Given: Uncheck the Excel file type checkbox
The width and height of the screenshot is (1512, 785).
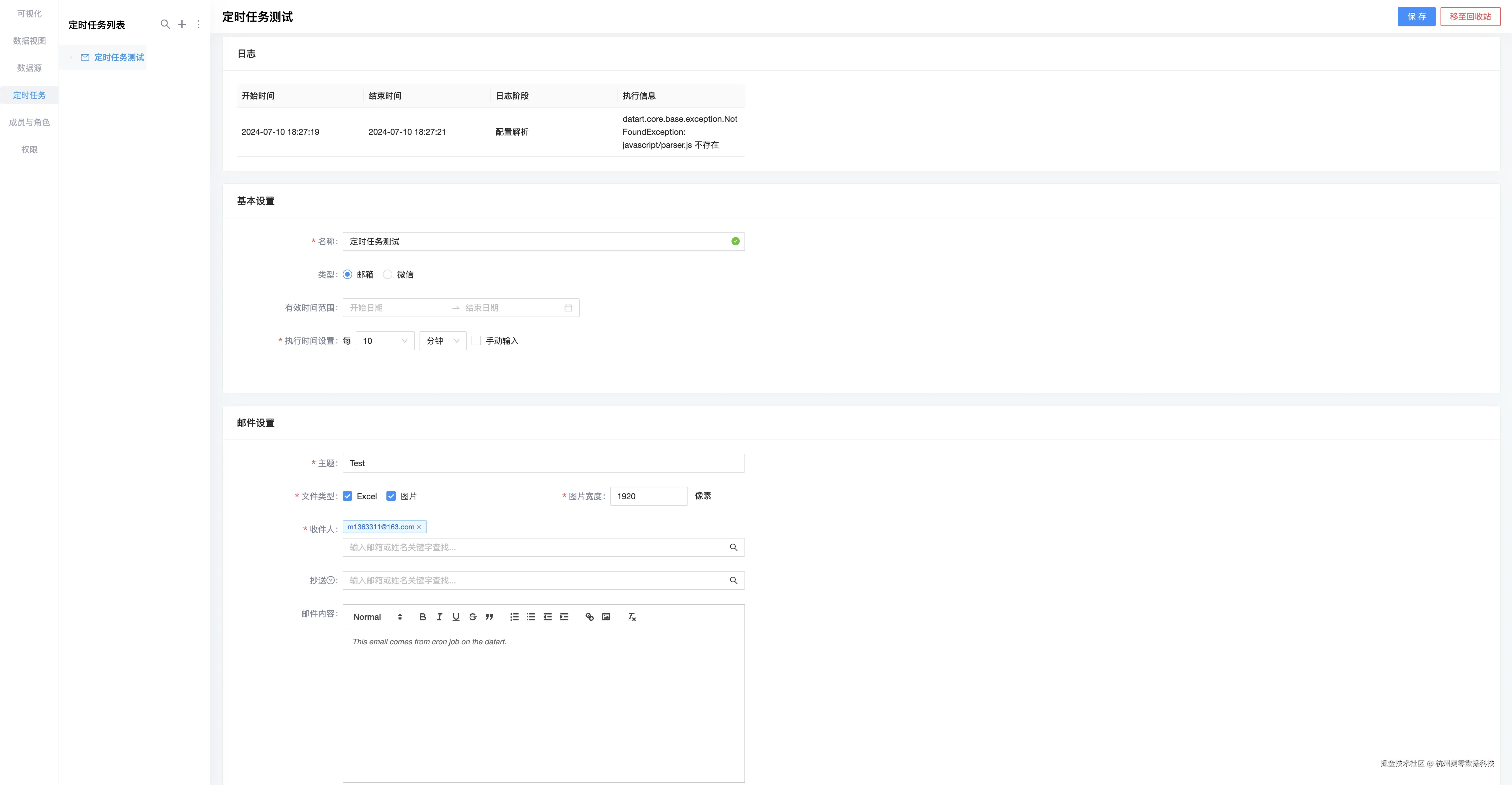Looking at the screenshot, I should 347,496.
